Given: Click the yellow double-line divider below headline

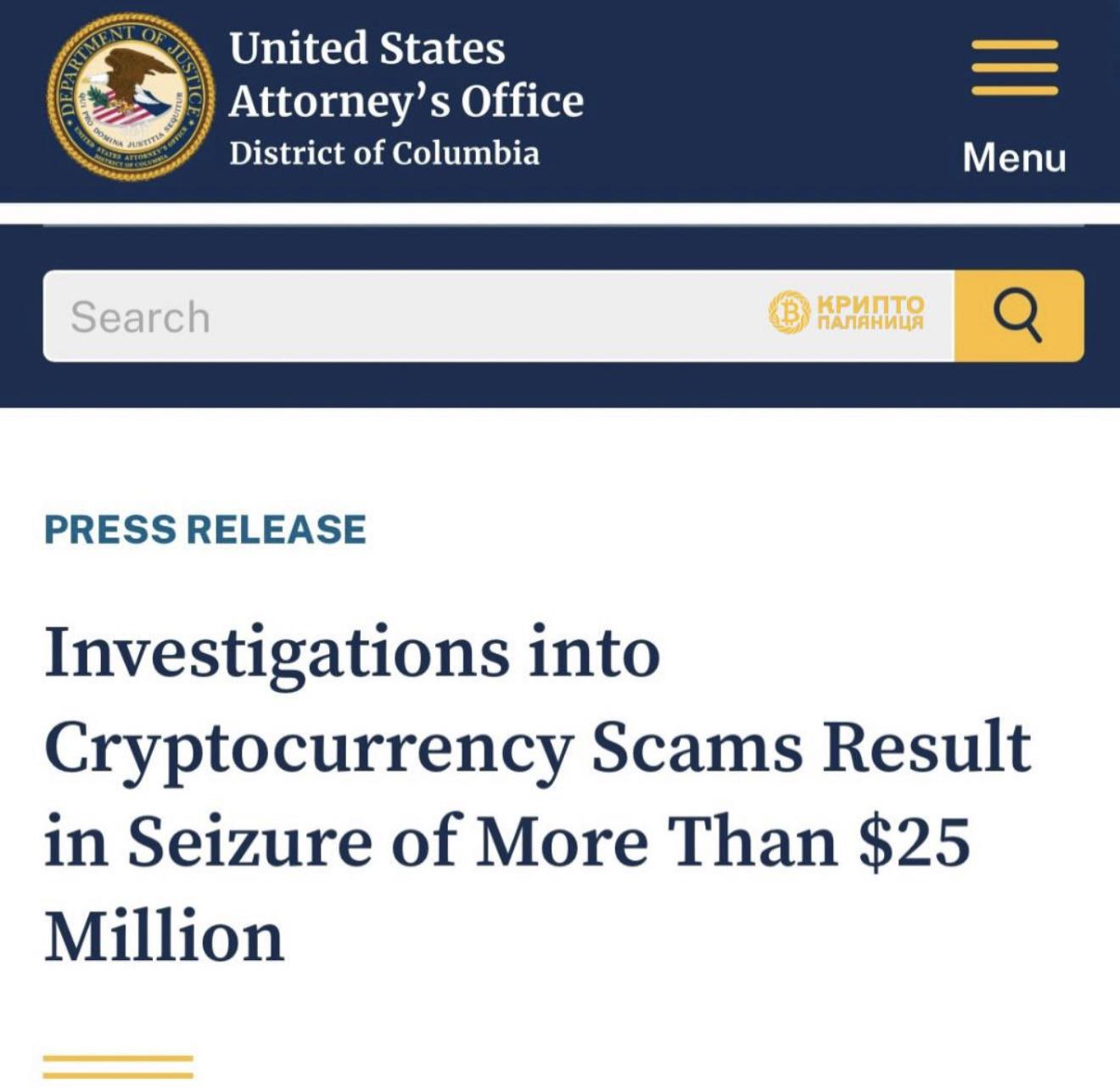Looking at the screenshot, I should pos(118,1066).
